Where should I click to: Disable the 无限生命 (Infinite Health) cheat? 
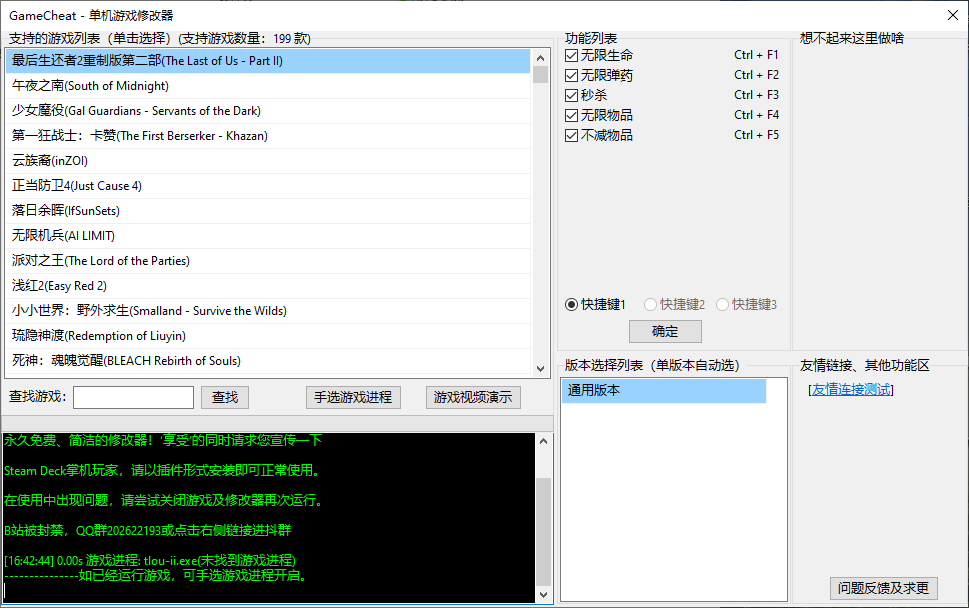coord(571,55)
